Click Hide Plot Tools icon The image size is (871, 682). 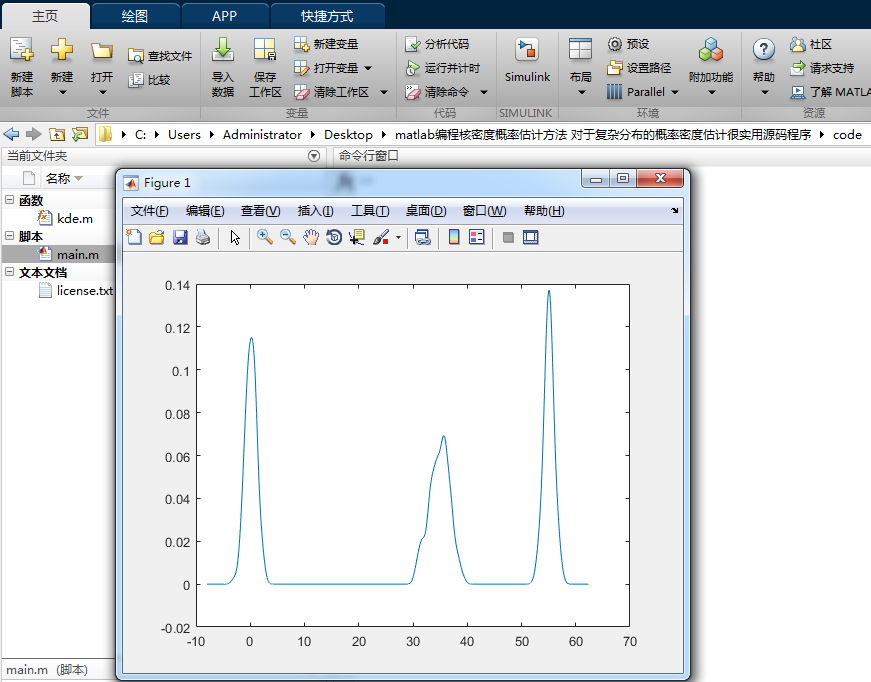[x=508, y=238]
